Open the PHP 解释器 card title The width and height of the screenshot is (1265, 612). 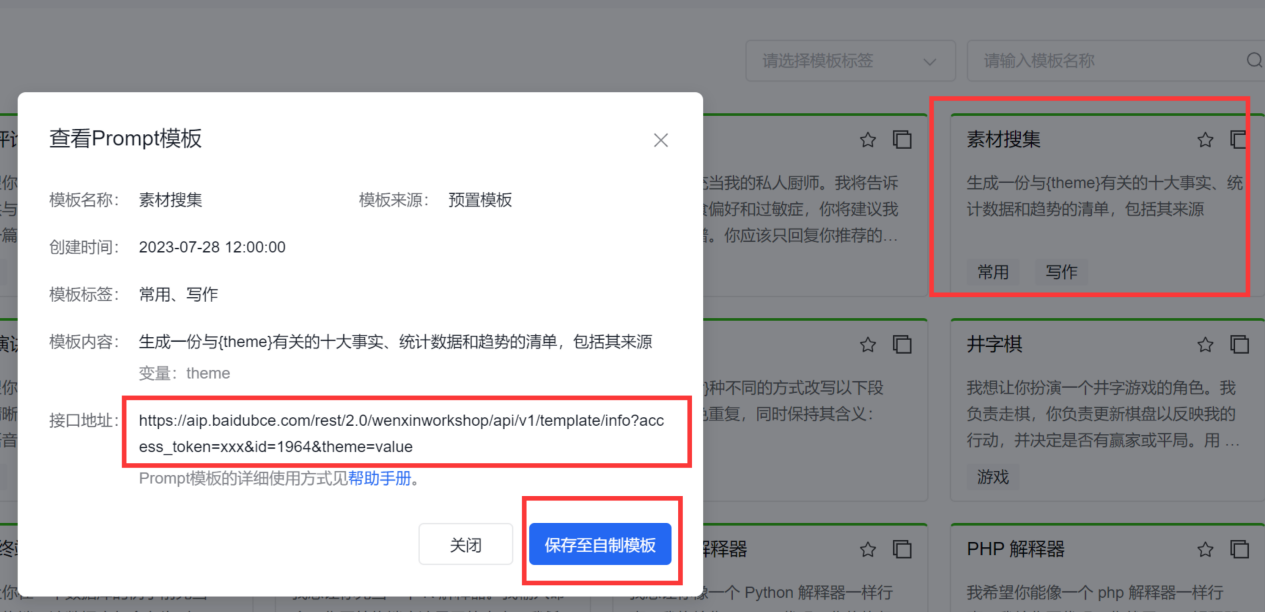[1016, 549]
